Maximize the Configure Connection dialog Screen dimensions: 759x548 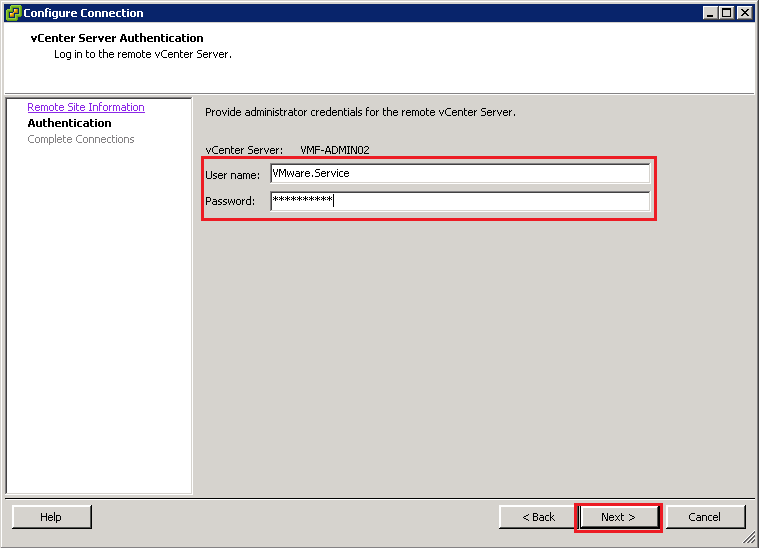pyautogui.click(x=726, y=13)
